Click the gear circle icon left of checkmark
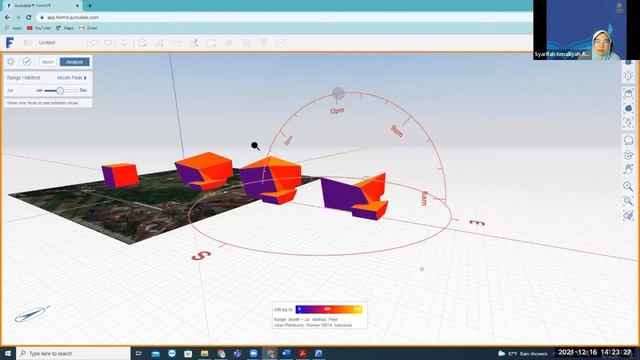This screenshot has height=360, width=640. [x=11, y=62]
